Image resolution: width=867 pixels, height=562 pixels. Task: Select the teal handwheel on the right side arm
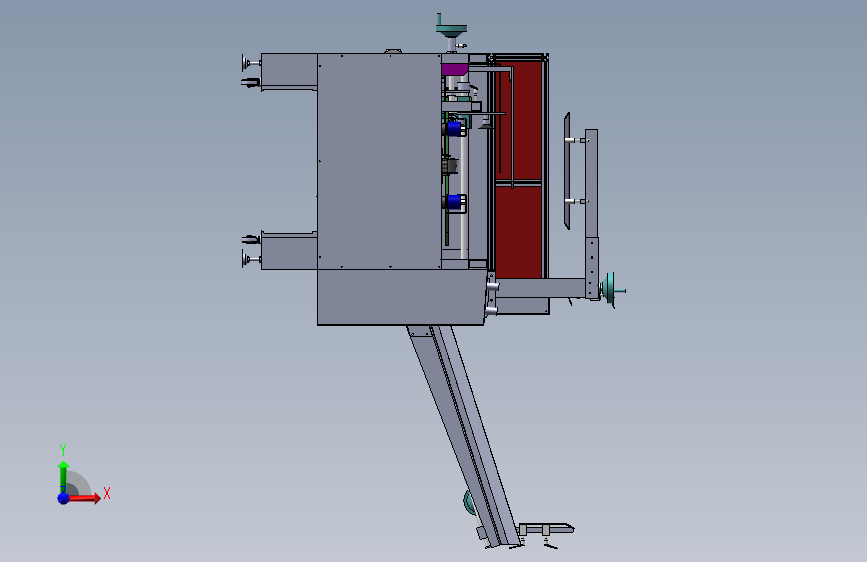(x=611, y=289)
